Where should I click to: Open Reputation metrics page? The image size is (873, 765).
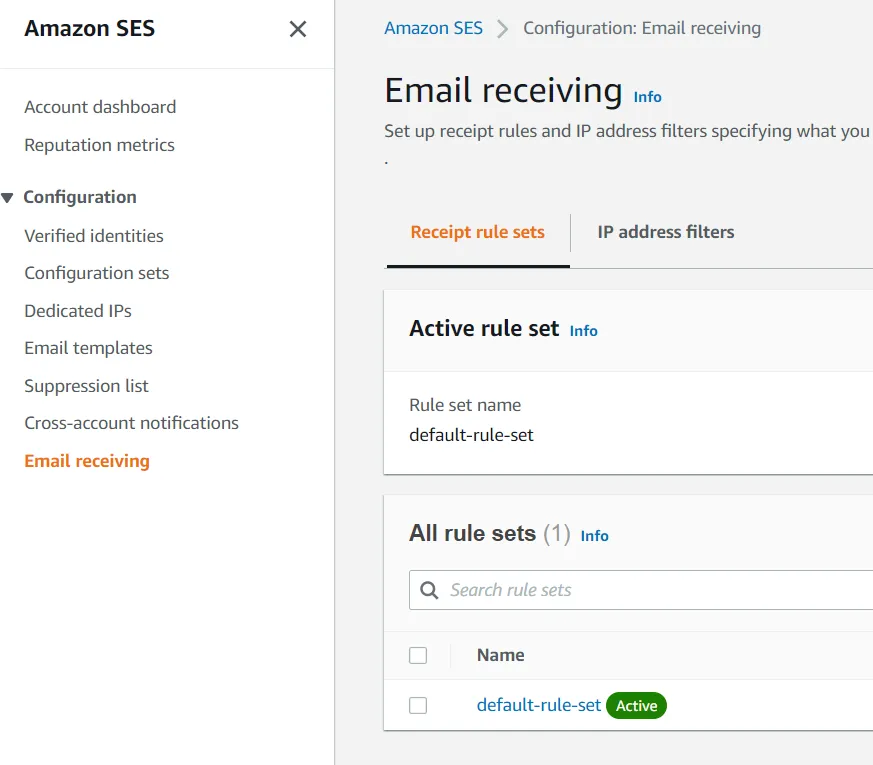tap(99, 145)
